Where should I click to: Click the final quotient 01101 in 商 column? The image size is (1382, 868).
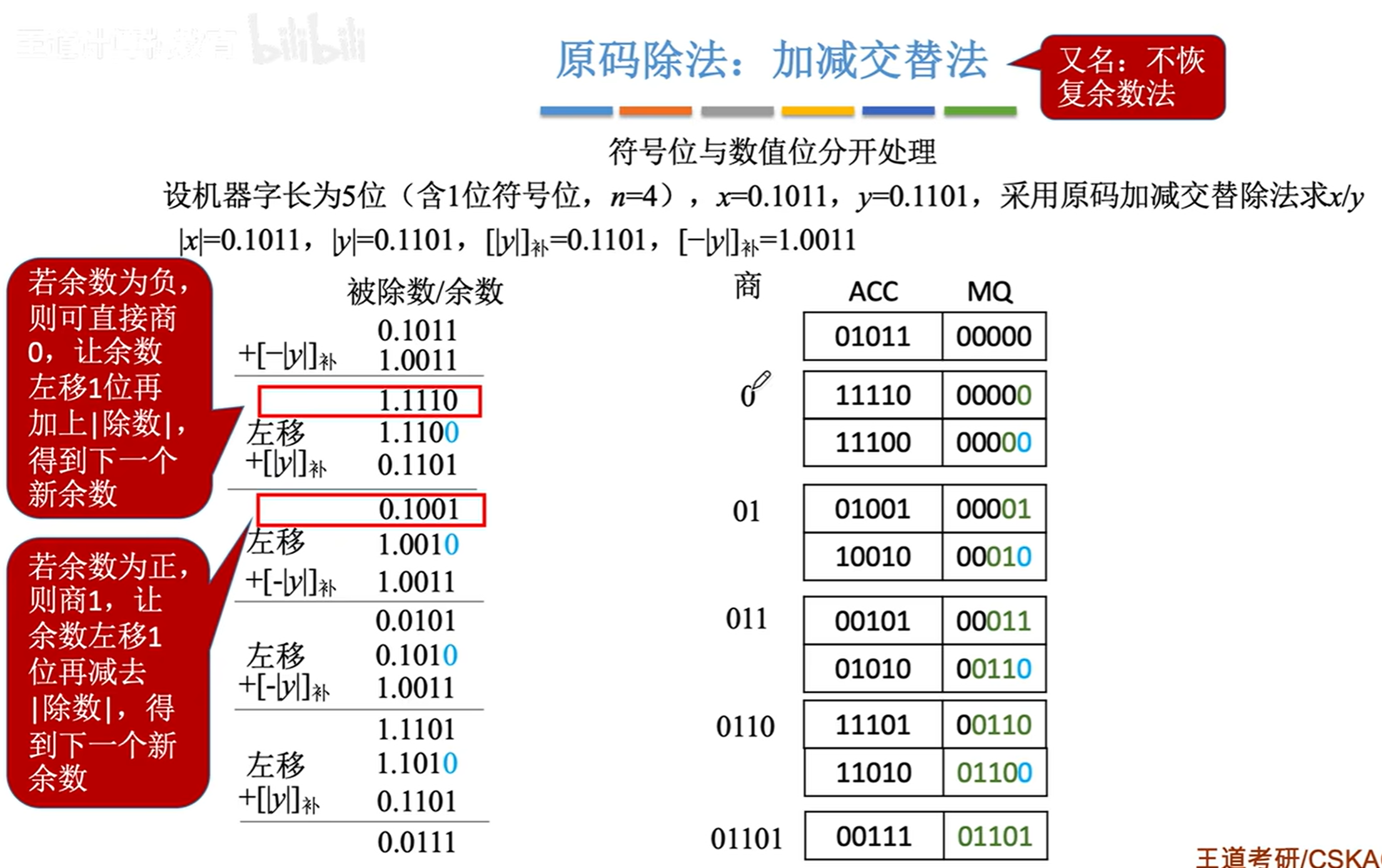tap(747, 839)
